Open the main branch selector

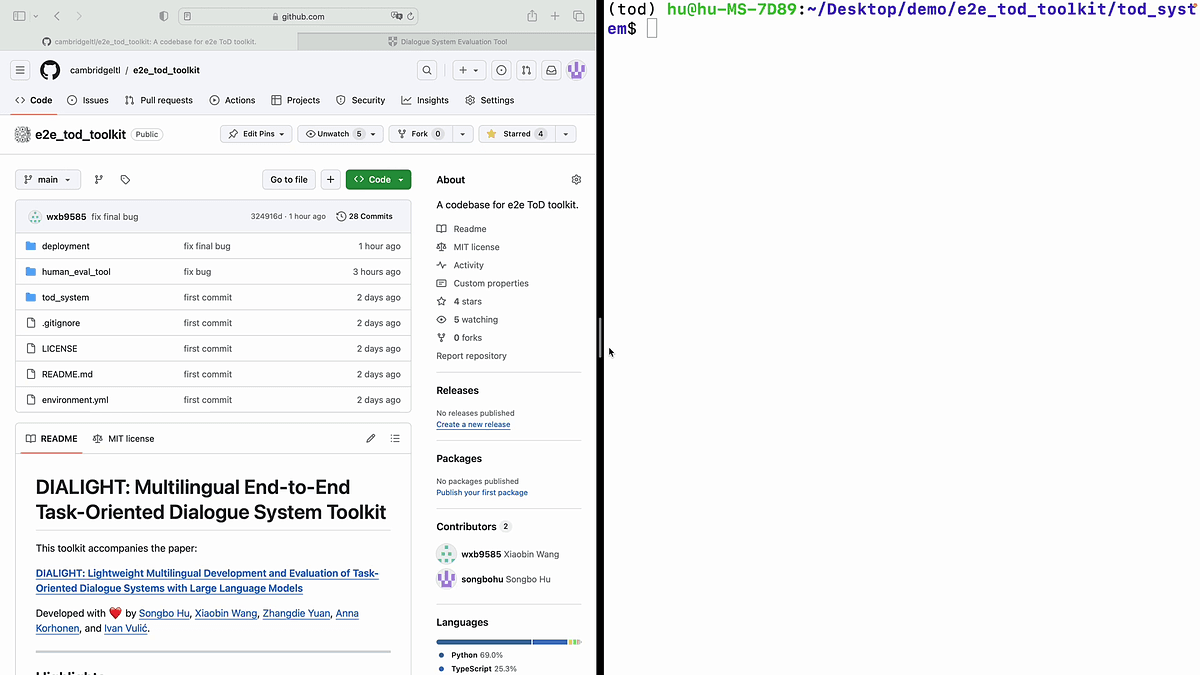pyautogui.click(x=48, y=180)
